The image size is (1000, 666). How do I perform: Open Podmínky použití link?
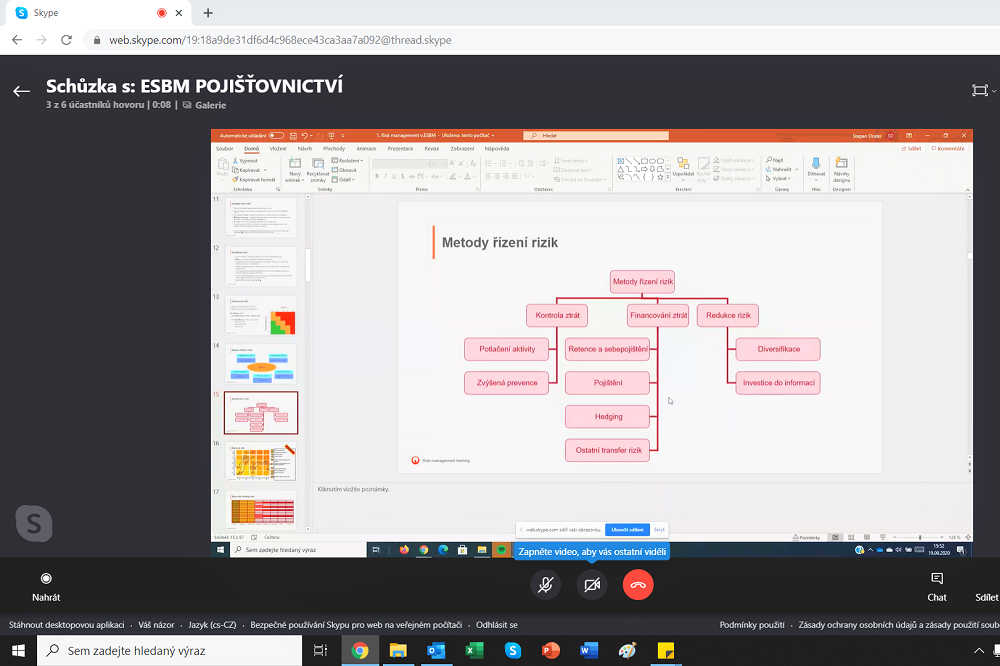pos(752,625)
